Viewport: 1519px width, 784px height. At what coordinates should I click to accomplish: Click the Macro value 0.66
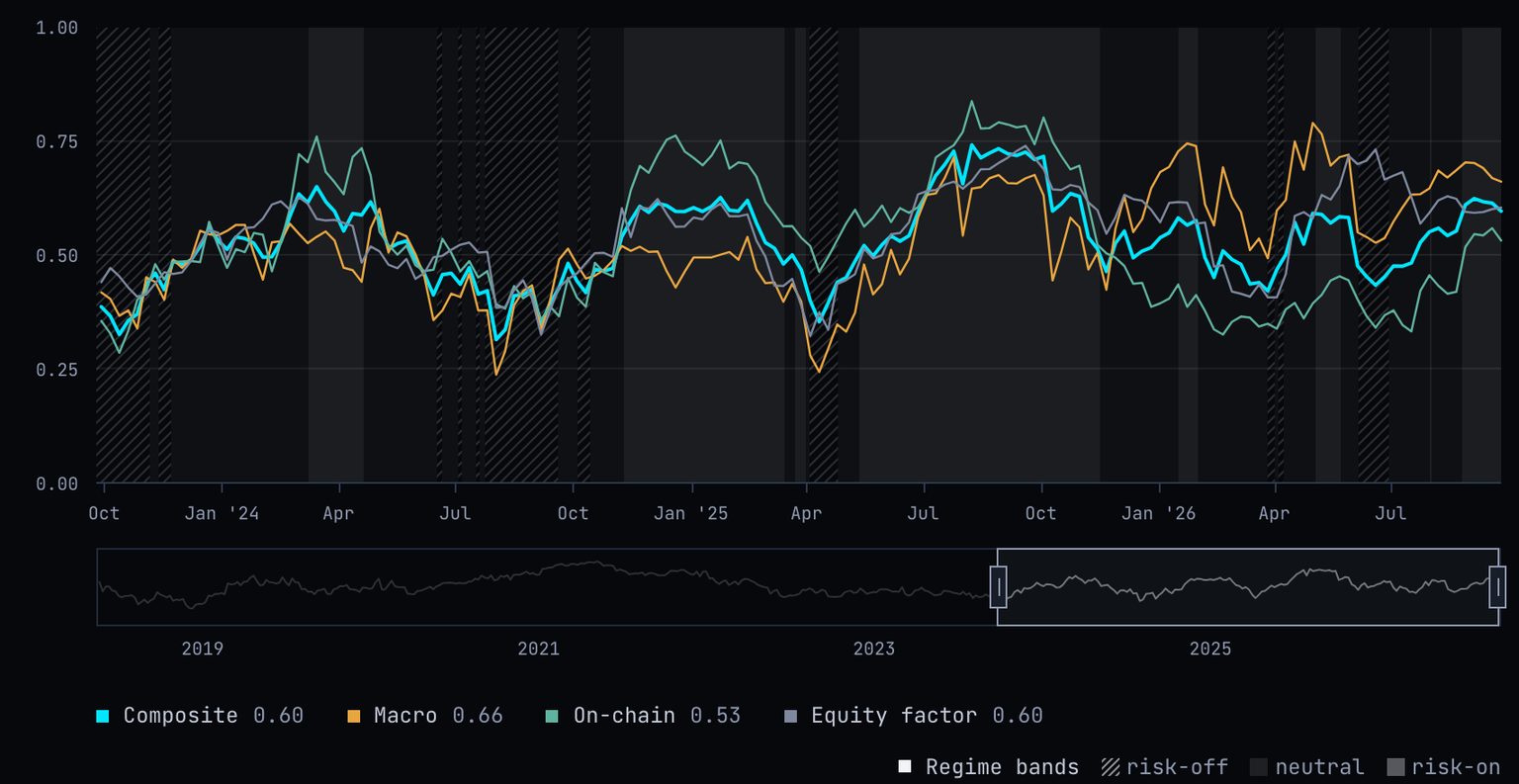point(478,716)
